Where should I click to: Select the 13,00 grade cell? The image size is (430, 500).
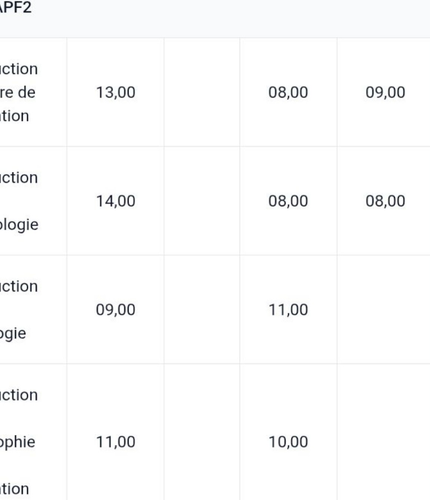point(115,92)
